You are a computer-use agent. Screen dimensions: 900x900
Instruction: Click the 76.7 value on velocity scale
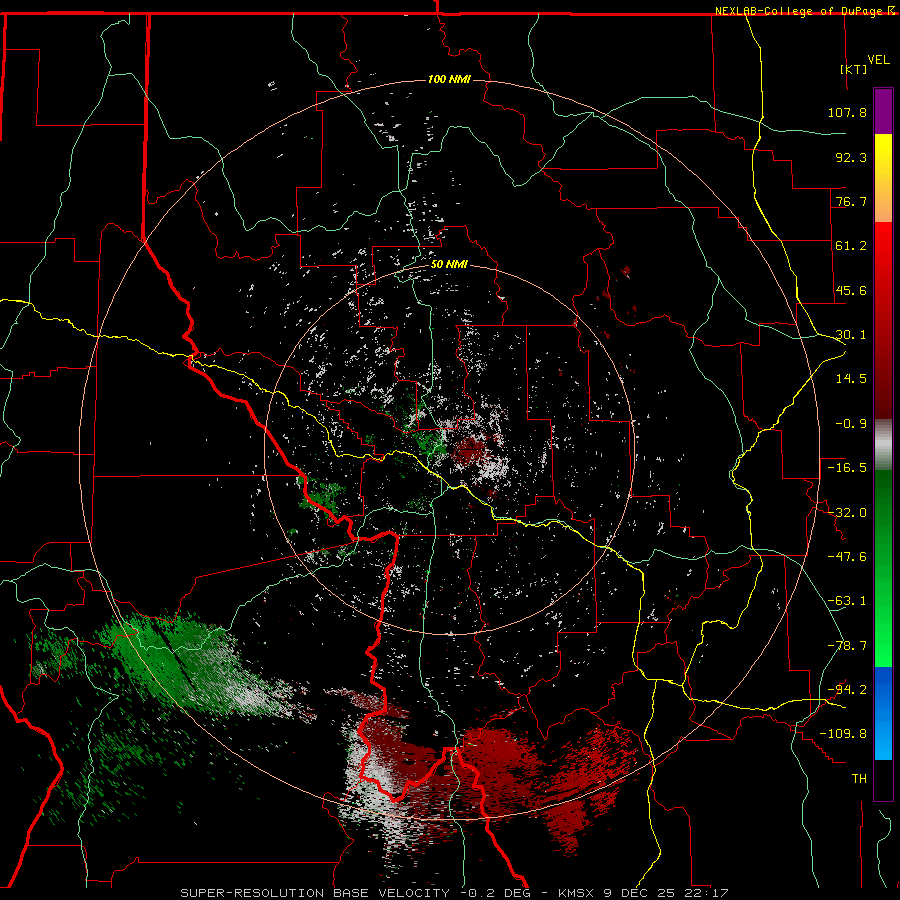pyautogui.click(x=851, y=201)
